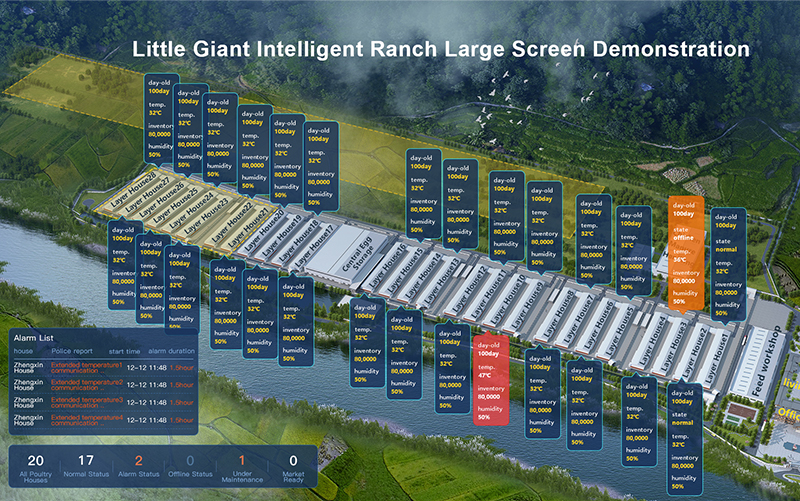
Task: Open the Extended temperature4 alarm row
Action: [87, 419]
